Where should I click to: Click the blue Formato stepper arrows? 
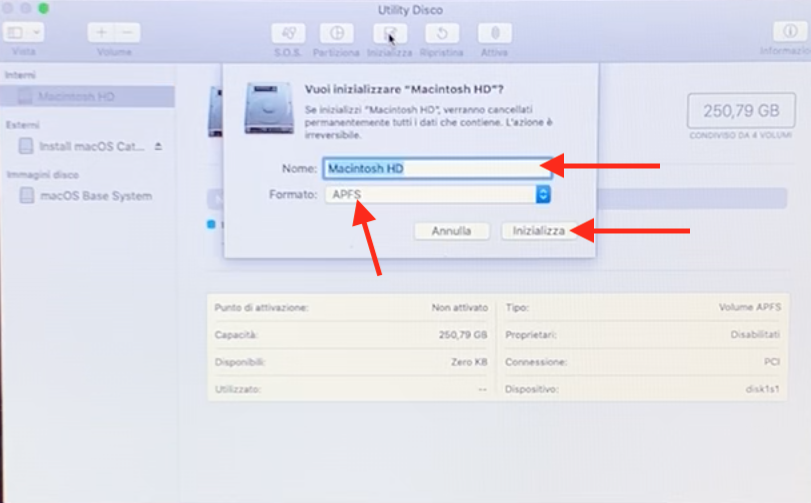(x=543, y=195)
